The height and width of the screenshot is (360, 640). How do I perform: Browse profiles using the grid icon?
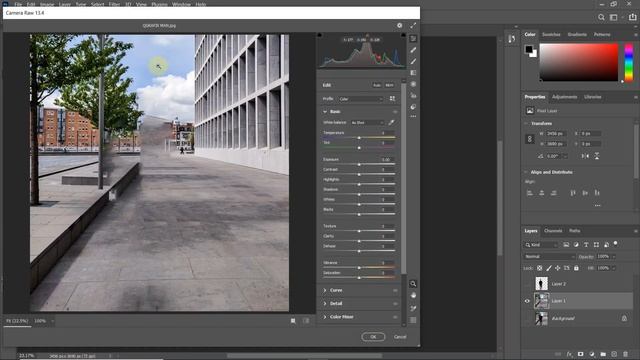pyautogui.click(x=392, y=99)
